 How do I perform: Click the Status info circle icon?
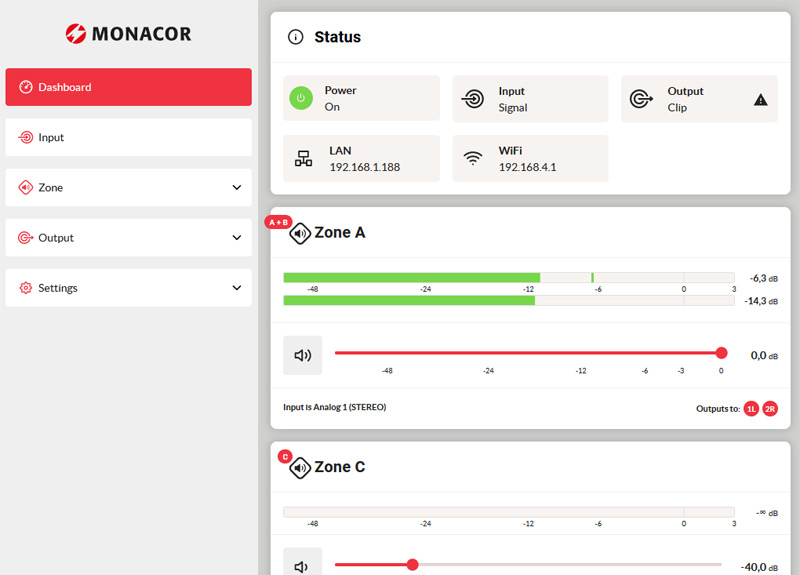[295, 37]
